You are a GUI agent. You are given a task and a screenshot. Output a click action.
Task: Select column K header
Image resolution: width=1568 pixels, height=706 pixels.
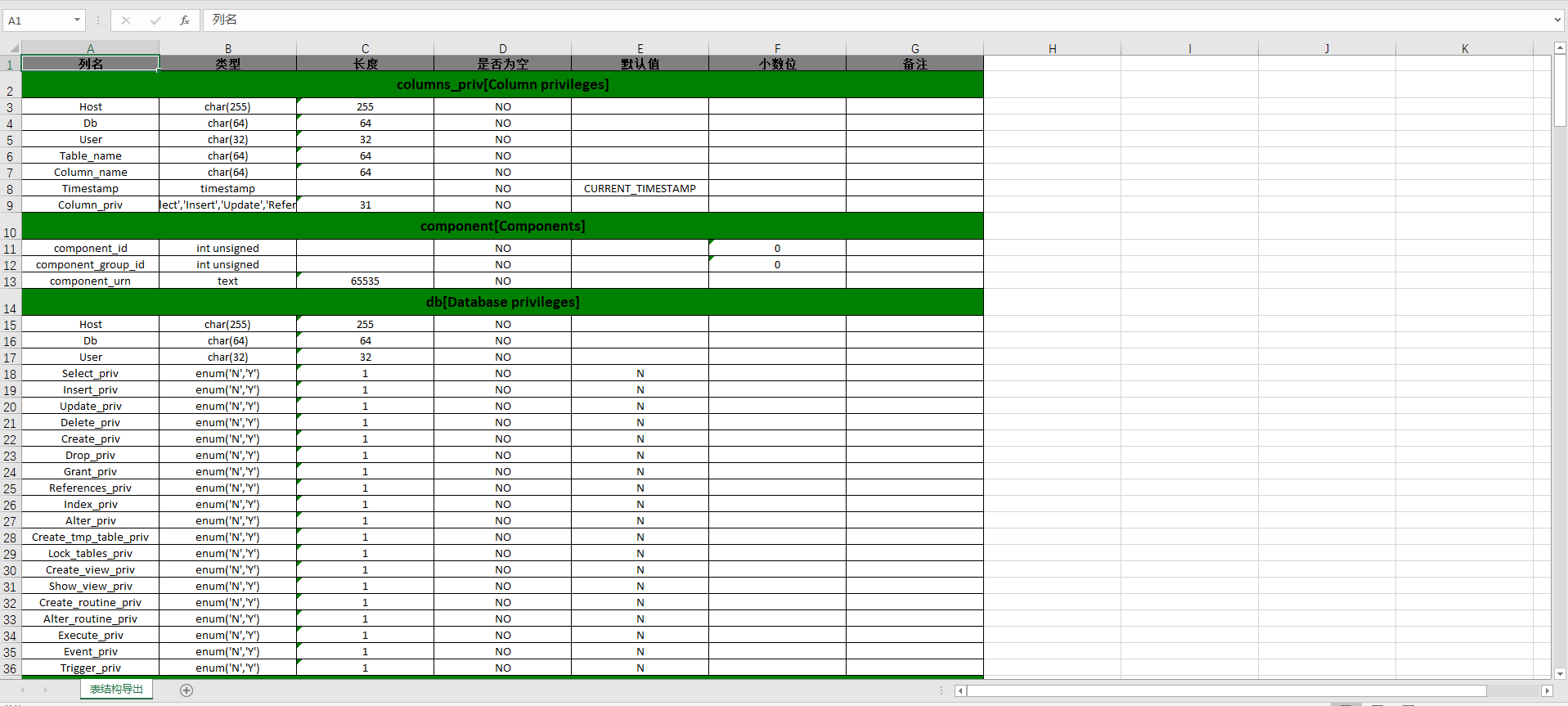click(x=1465, y=48)
